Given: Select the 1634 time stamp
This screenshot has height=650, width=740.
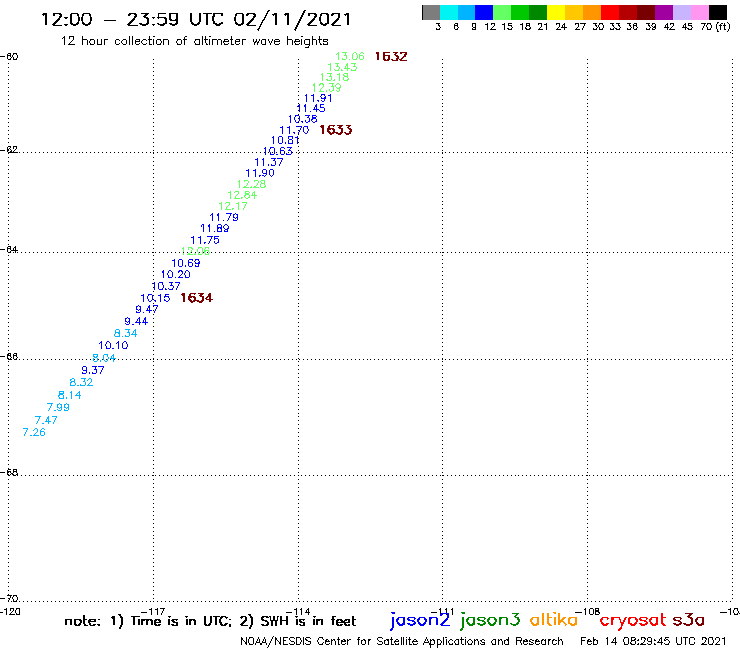Looking at the screenshot, I should point(196,297).
